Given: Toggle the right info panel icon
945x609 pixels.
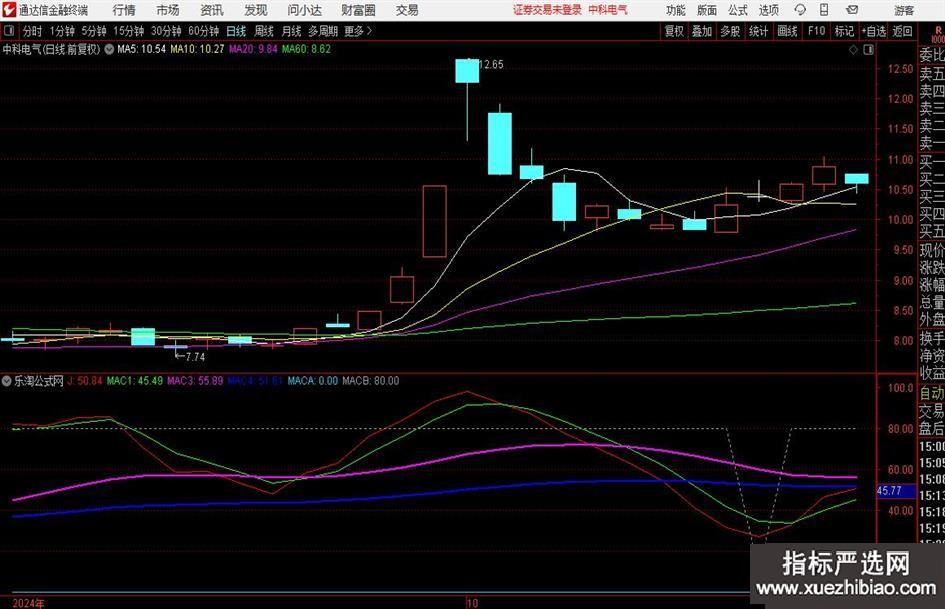Looking at the screenshot, I should [868, 50].
